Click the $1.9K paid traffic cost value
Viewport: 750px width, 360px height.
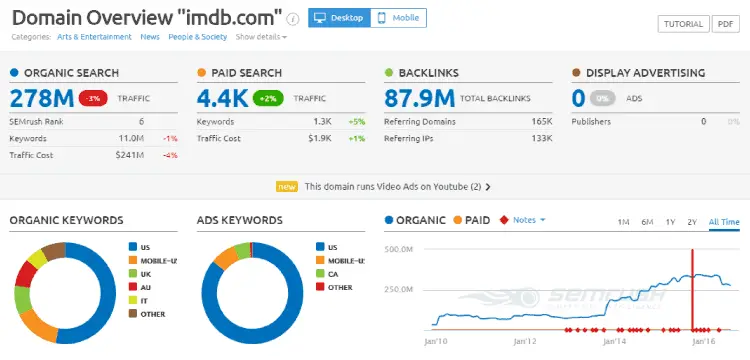tap(320, 139)
